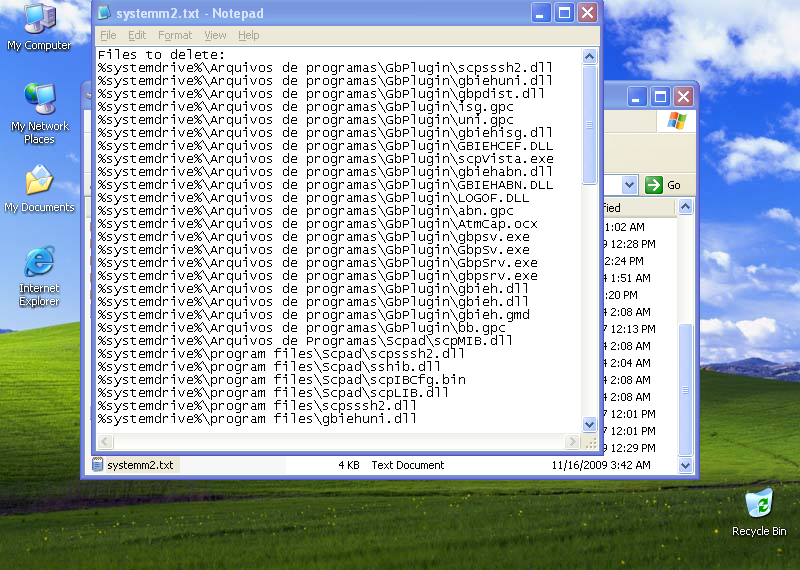This screenshot has height=570, width=800.
Task: Select systemm2.txt file name in Explorer list
Action: (140, 465)
